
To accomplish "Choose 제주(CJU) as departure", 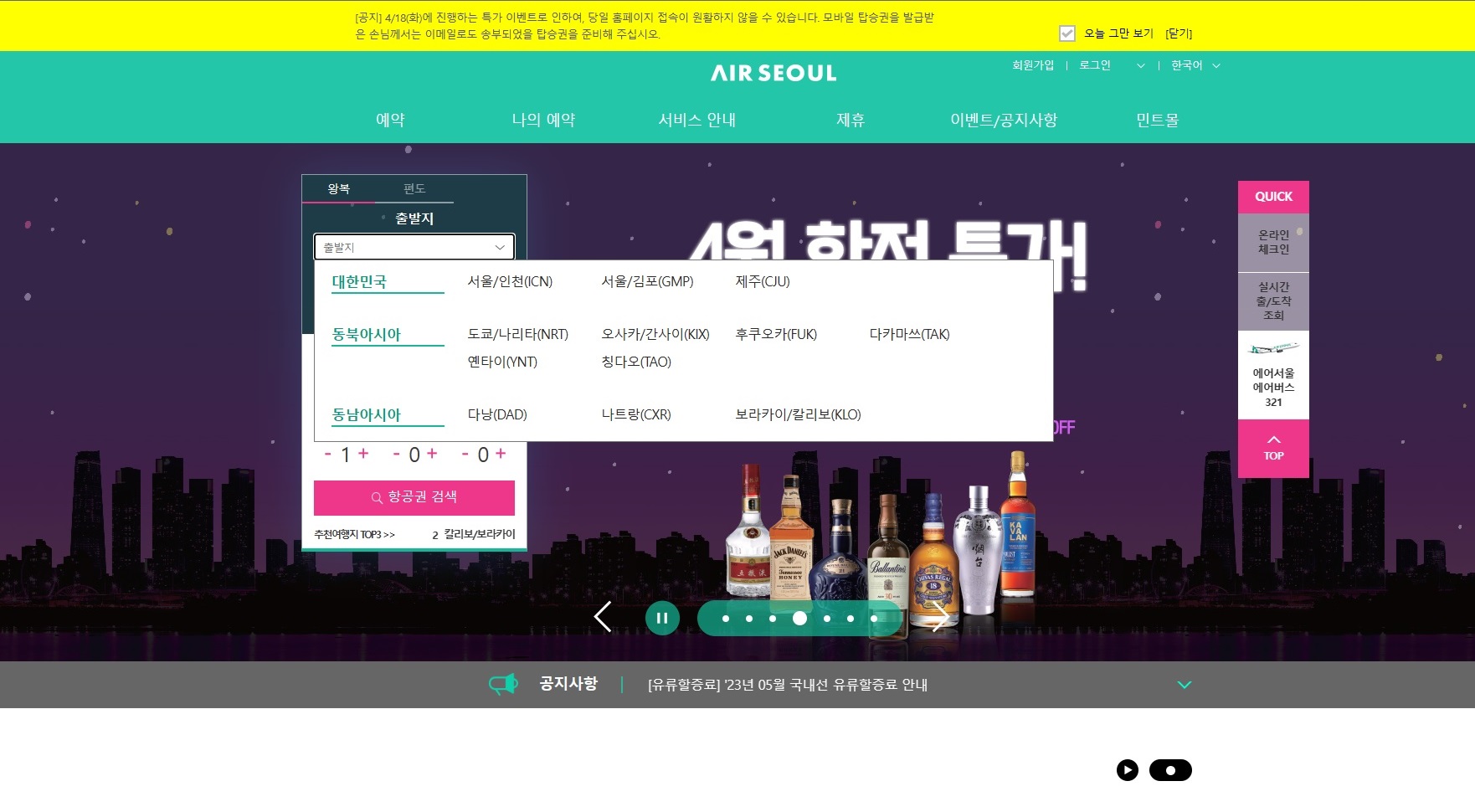I will 763,282.
